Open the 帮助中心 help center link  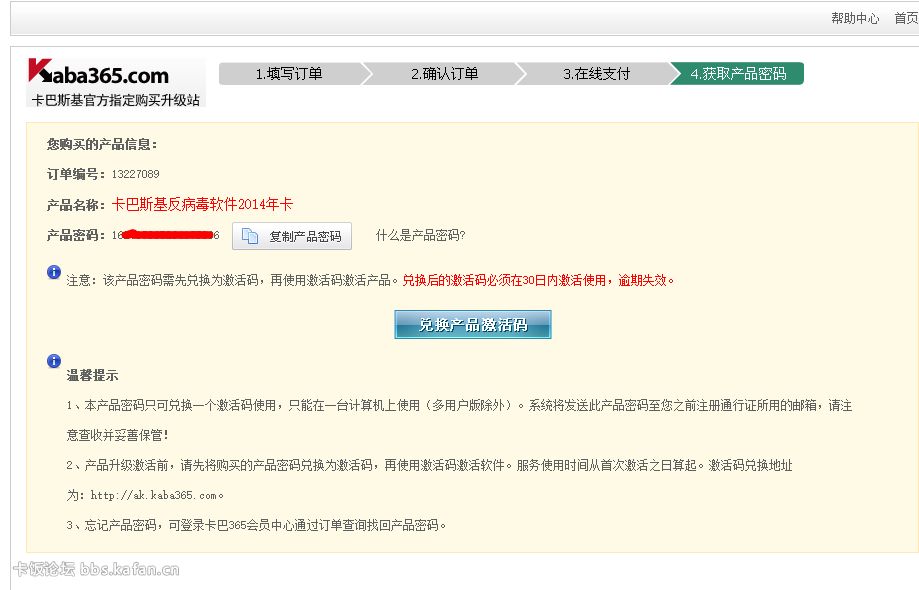click(855, 18)
